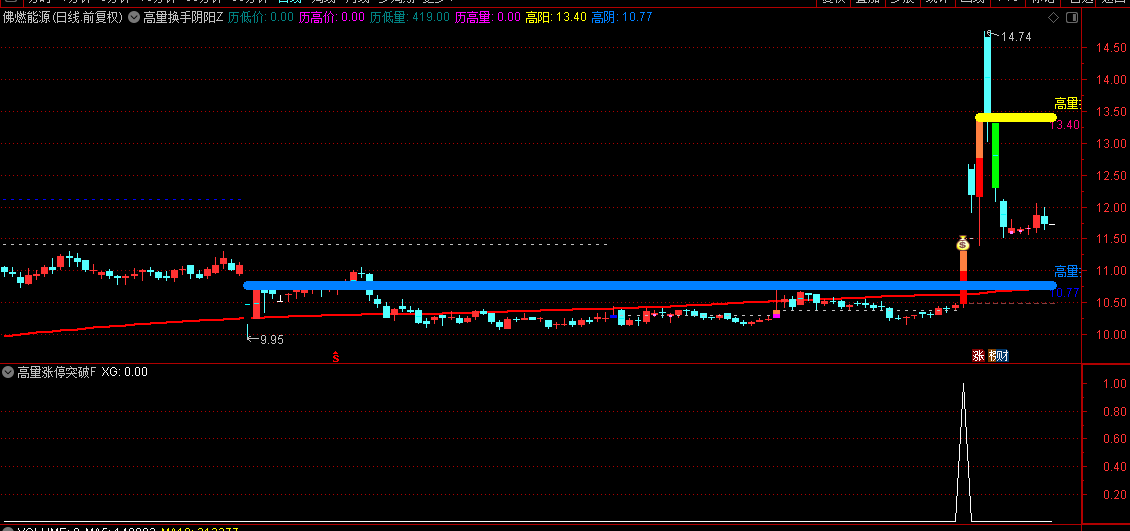Click the white XG signal spike

964,452
